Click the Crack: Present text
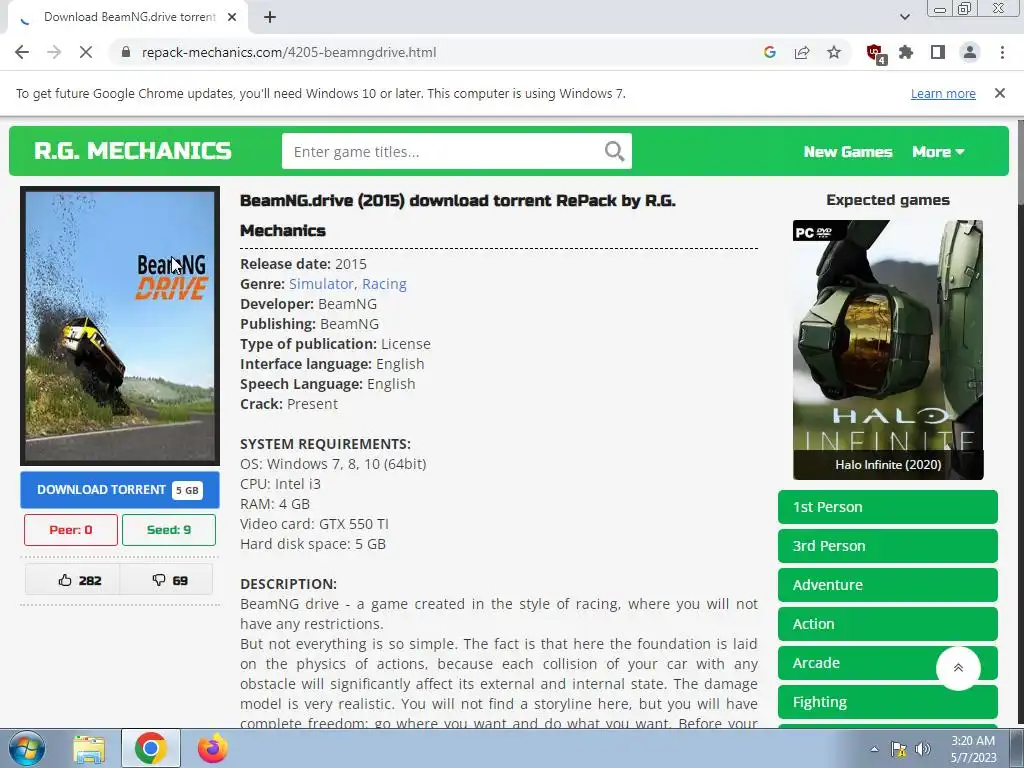The image size is (1024, 768). [289, 404]
